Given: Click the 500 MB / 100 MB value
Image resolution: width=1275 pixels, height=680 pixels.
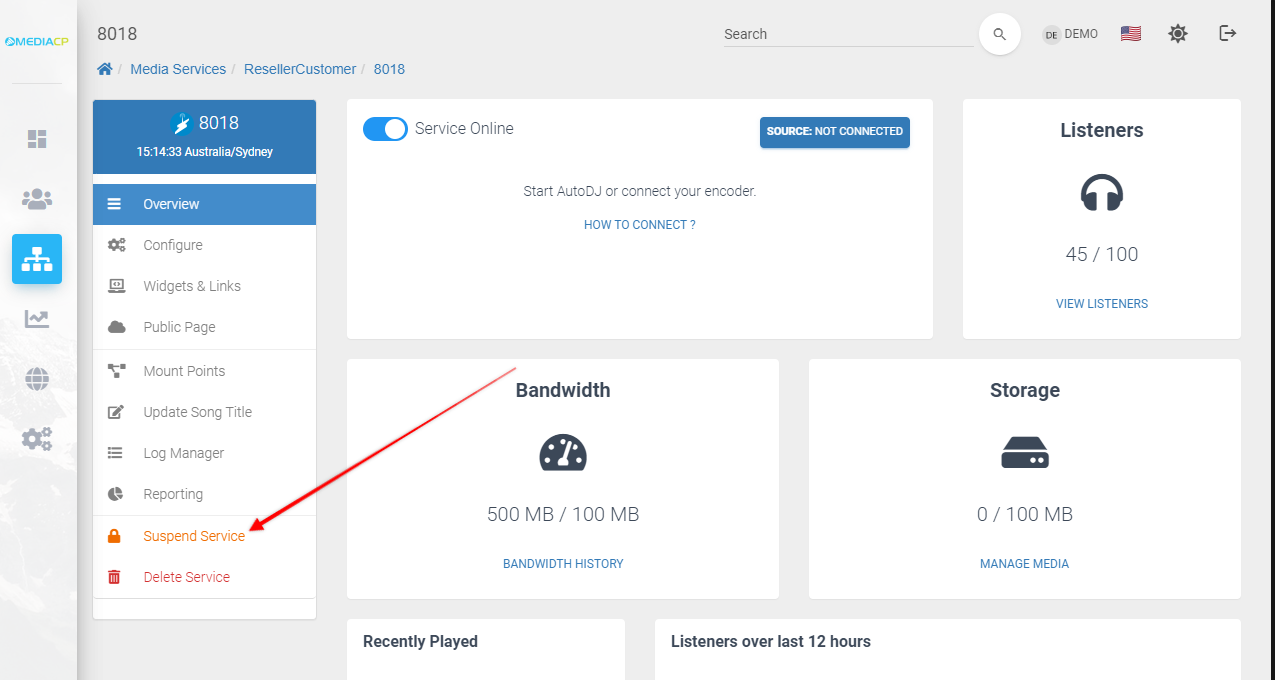Looking at the screenshot, I should pyautogui.click(x=563, y=515).
